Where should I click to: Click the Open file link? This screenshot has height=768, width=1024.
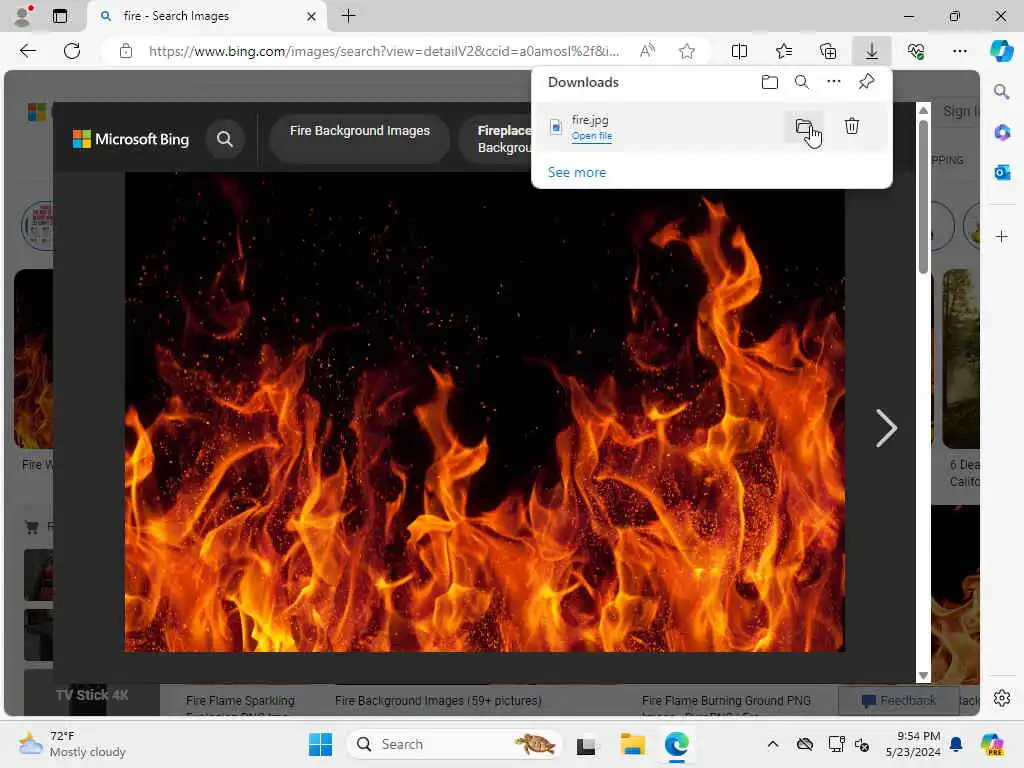click(x=592, y=136)
